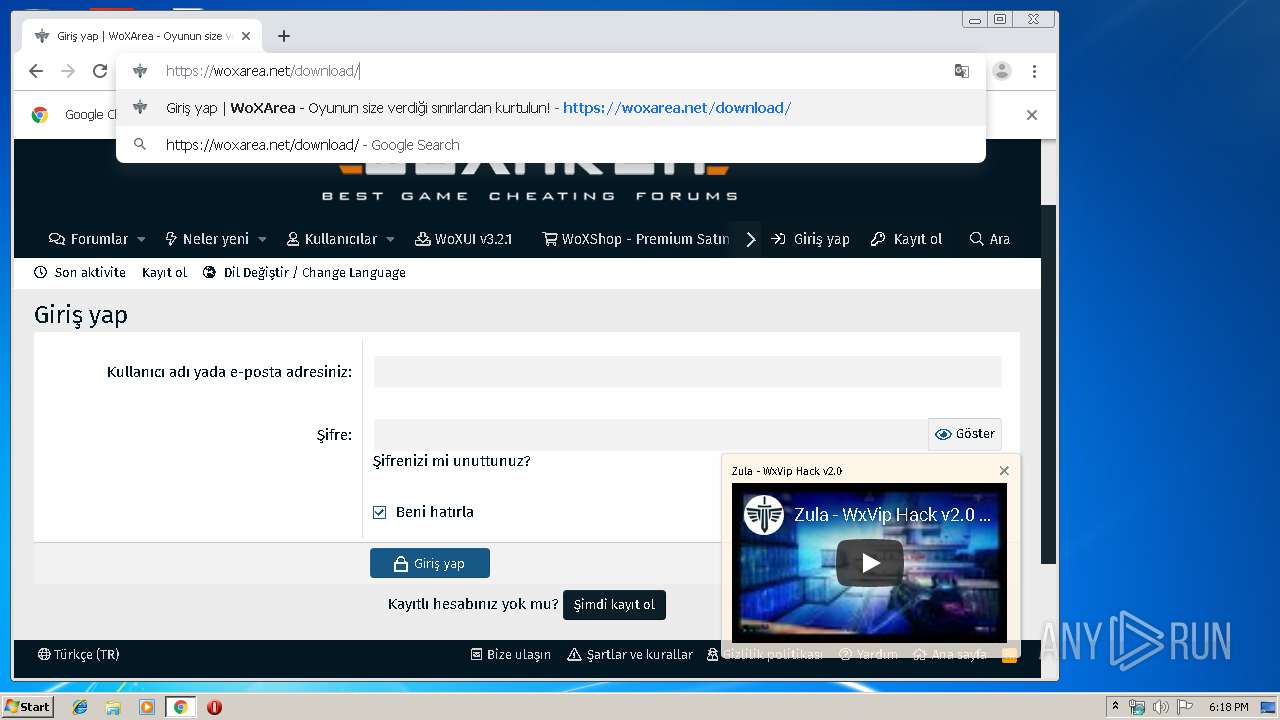Open the Kullanıcılar nav item
The image size is (1280, 720).
click(x=332, y=239)
